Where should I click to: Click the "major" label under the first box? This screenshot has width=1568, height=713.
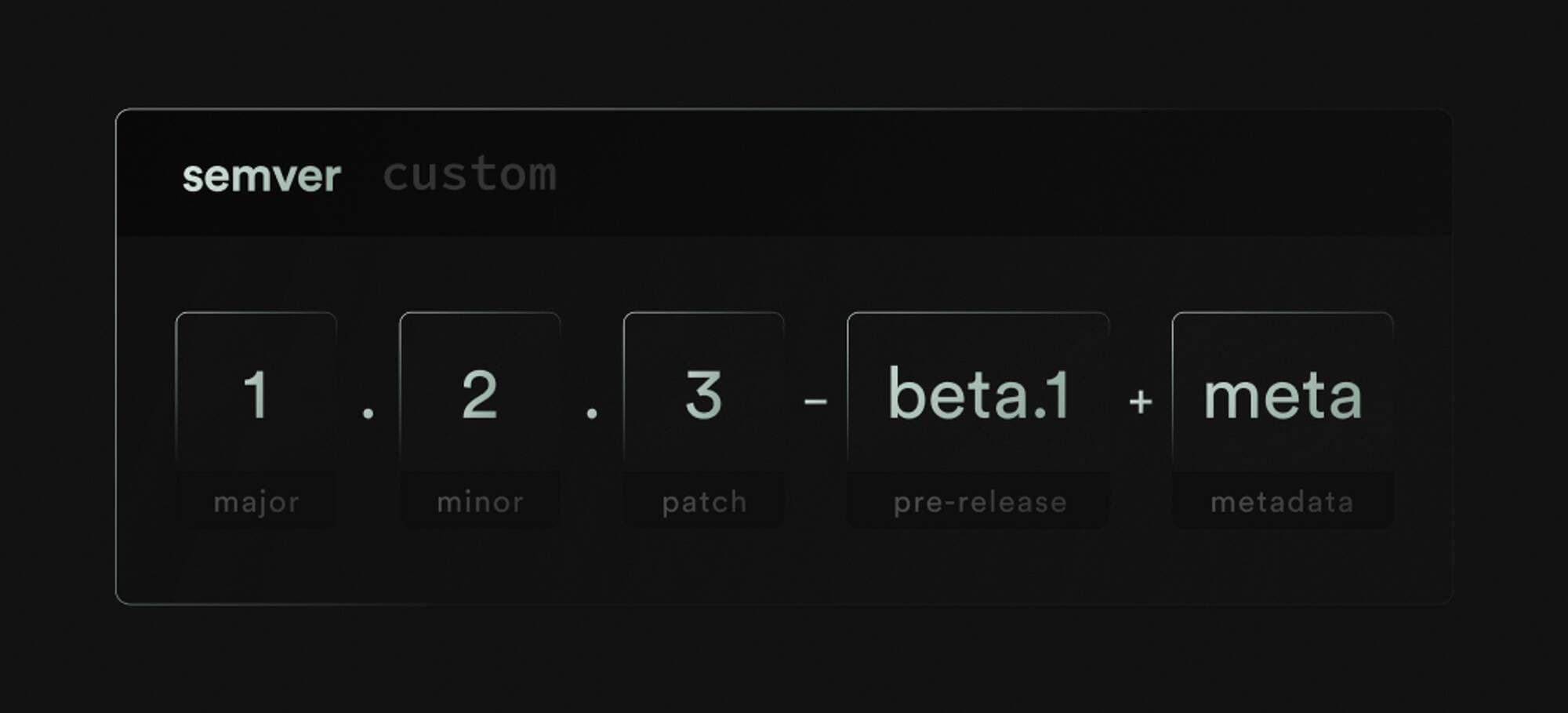(x=256, y=502)
